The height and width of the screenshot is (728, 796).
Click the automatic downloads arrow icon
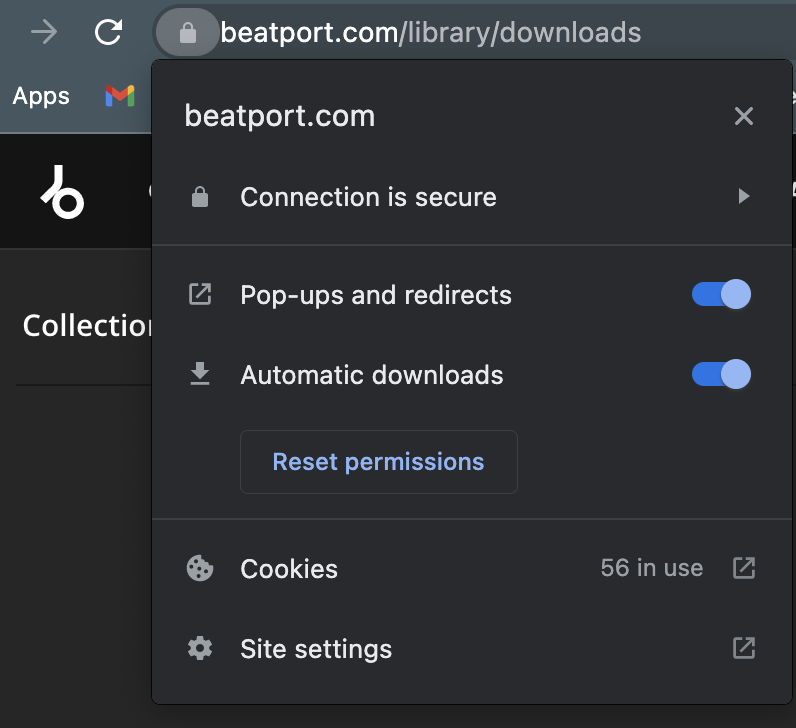[x=200, y=374]
